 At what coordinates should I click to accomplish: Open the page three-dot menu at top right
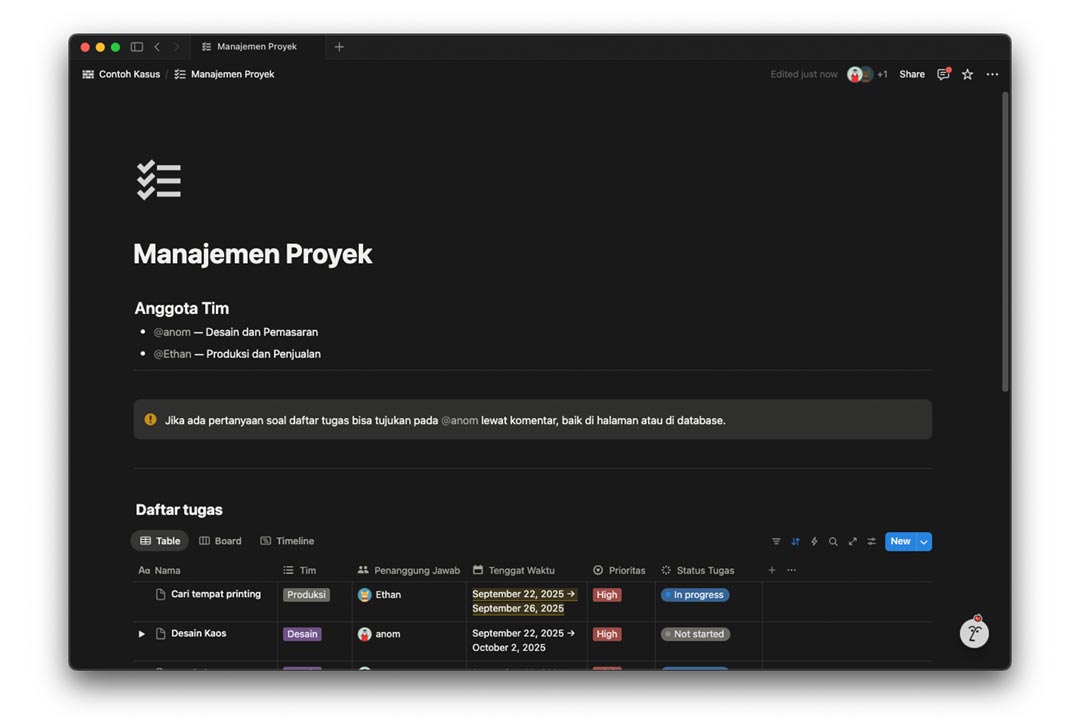point(992,74)
